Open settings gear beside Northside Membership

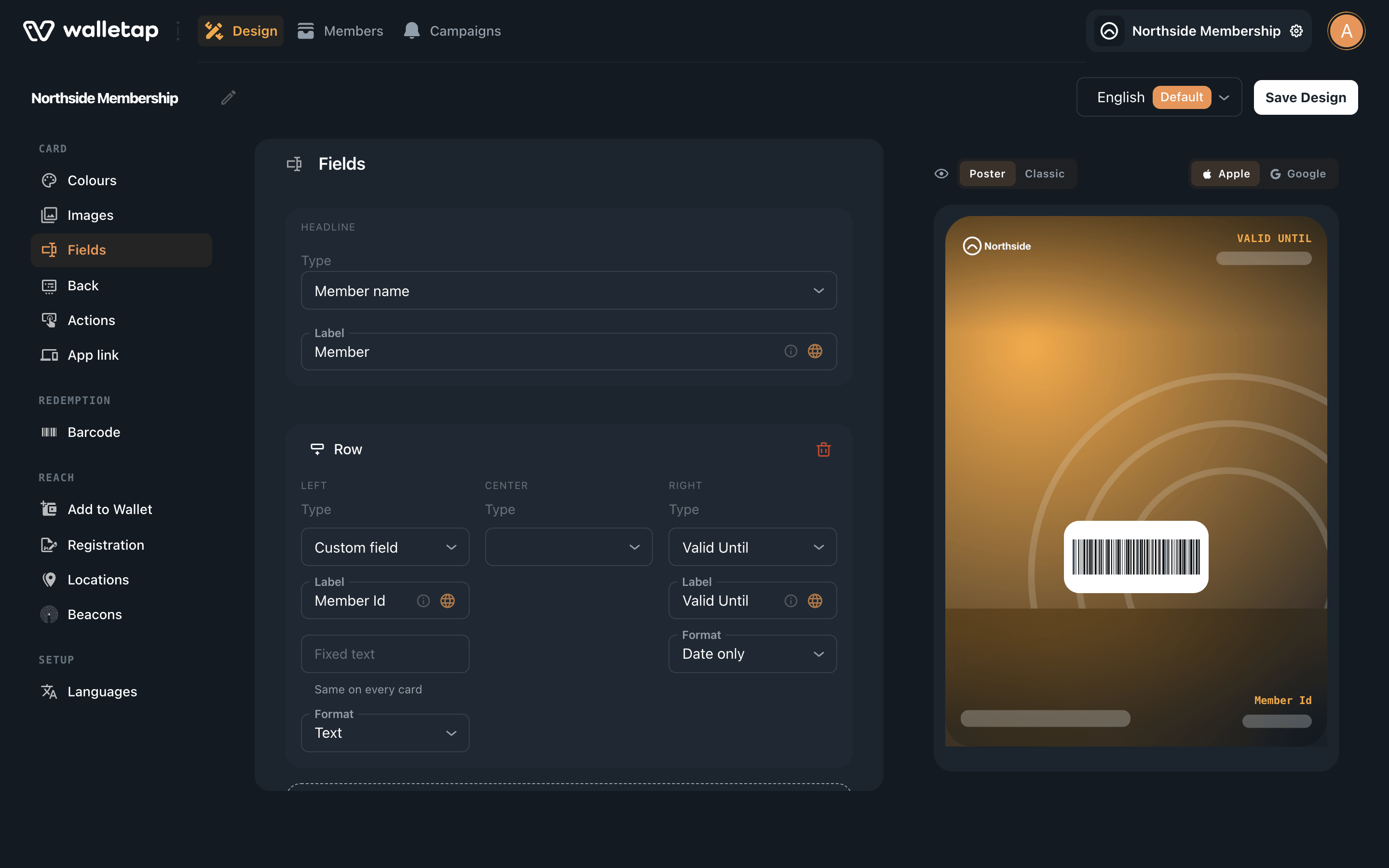click(x=1296, y=31)
